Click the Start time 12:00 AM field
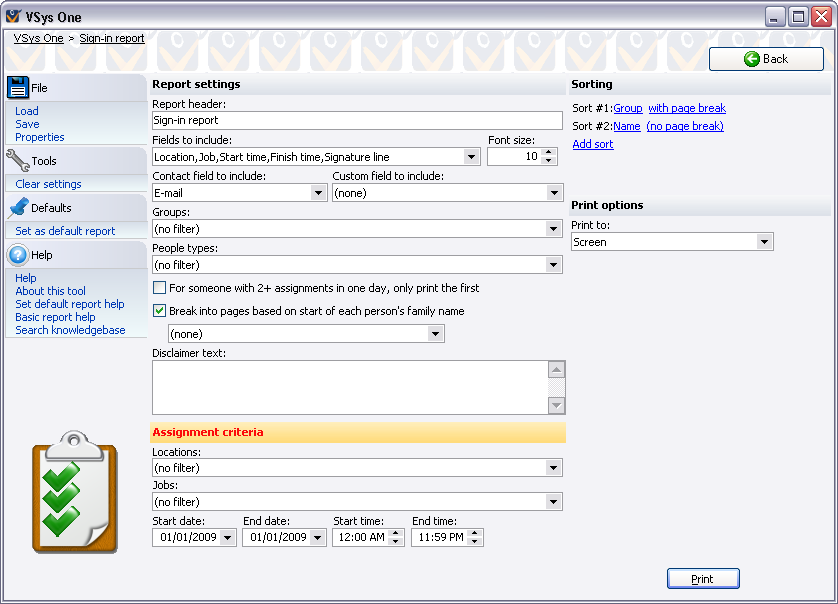The image size is (838, 604). 361,538
